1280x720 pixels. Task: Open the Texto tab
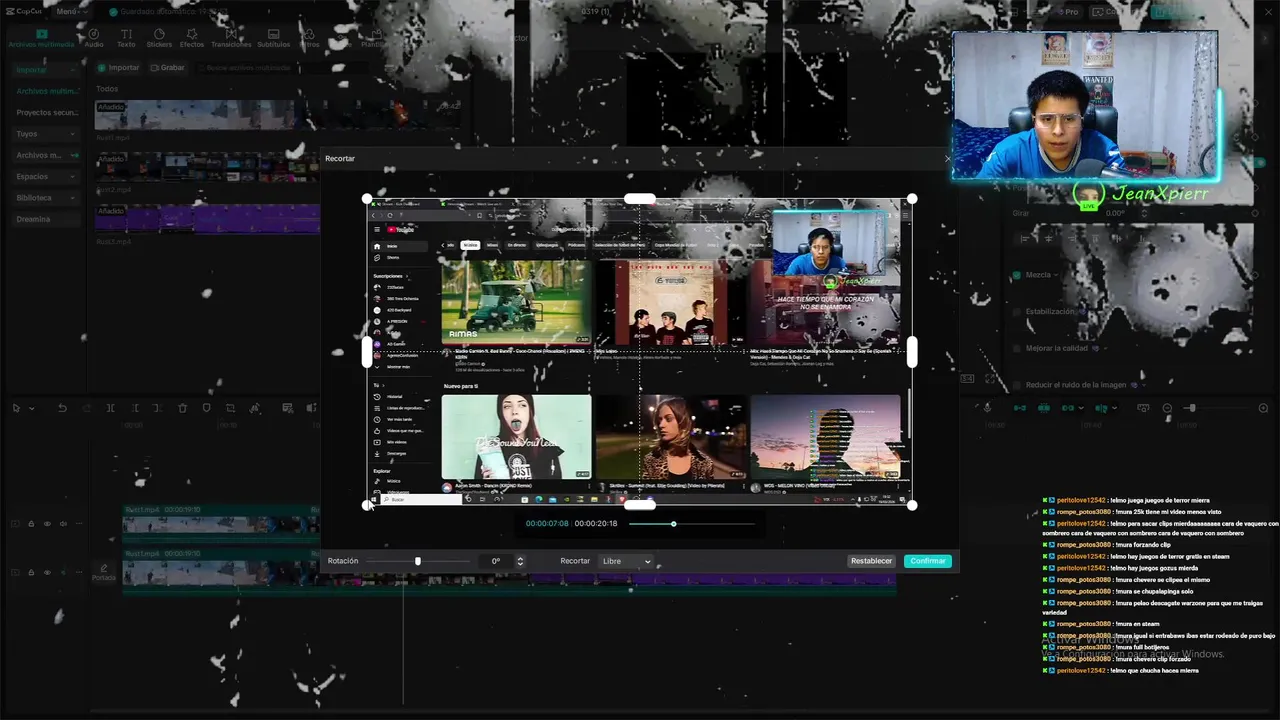pos(126,38)
